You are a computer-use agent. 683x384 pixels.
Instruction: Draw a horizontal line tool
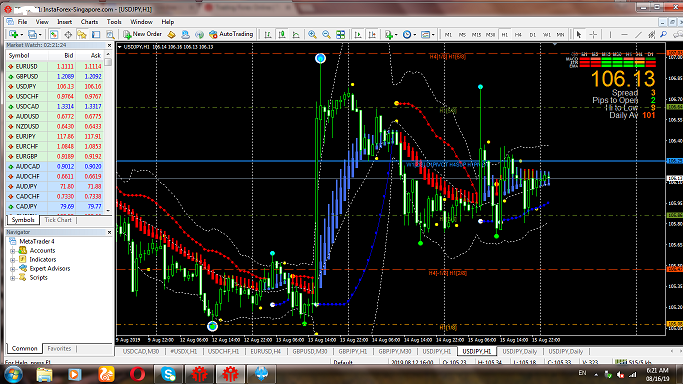[x=624, y=34]
